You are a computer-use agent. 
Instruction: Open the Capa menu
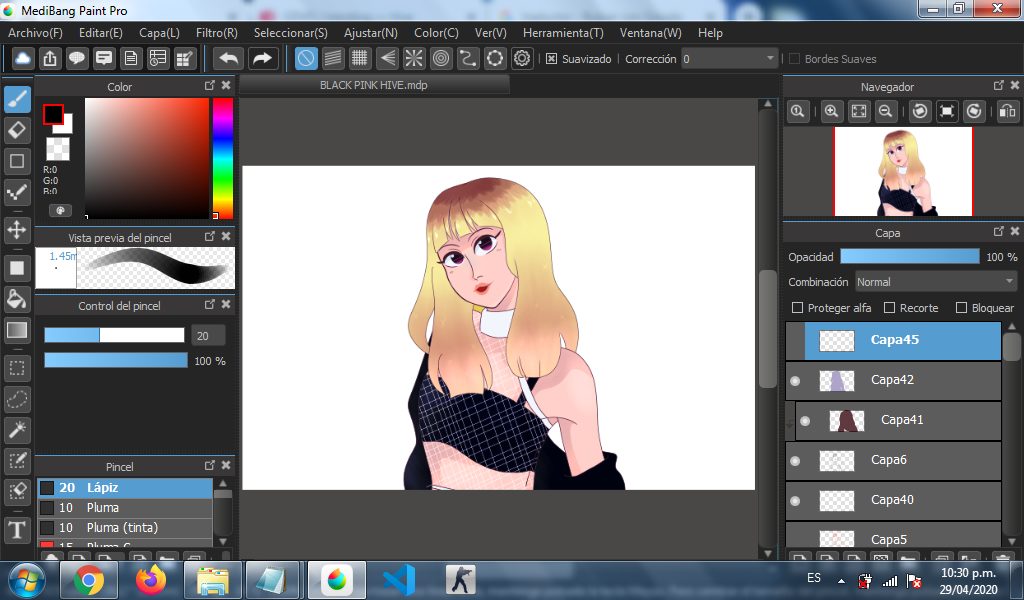click(159, 33)
